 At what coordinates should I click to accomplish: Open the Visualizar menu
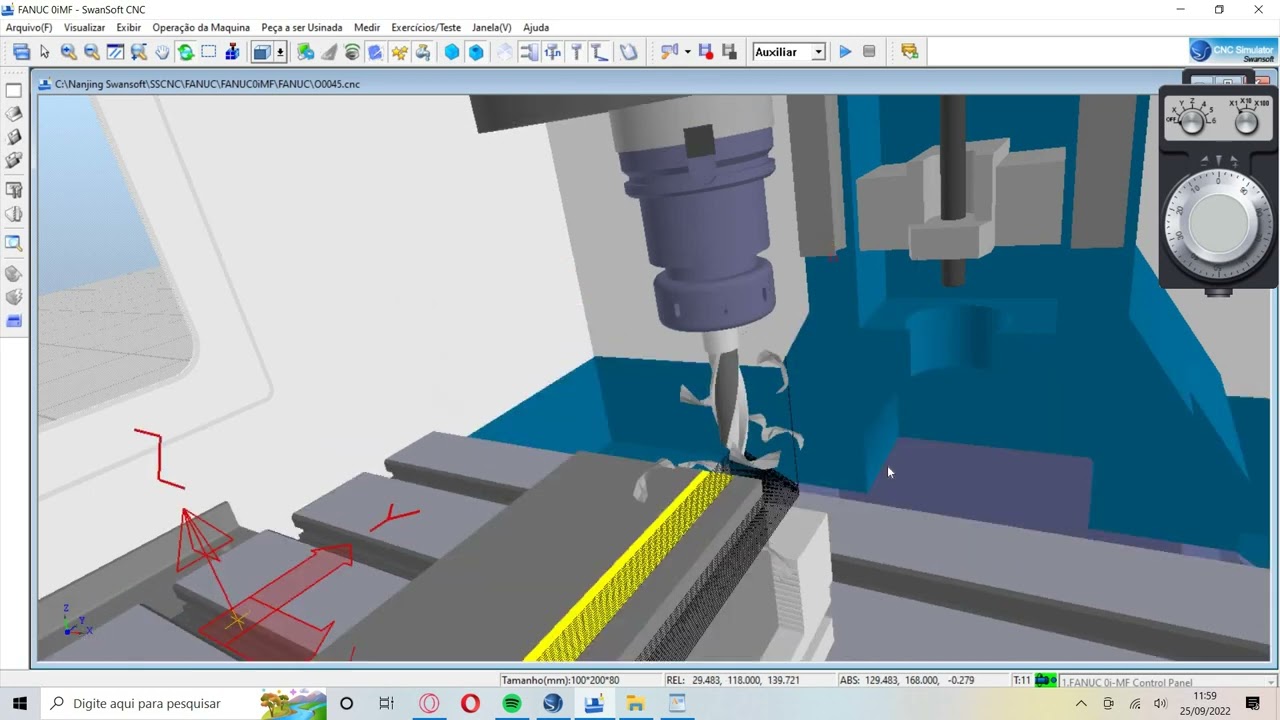tap(84, 27)
